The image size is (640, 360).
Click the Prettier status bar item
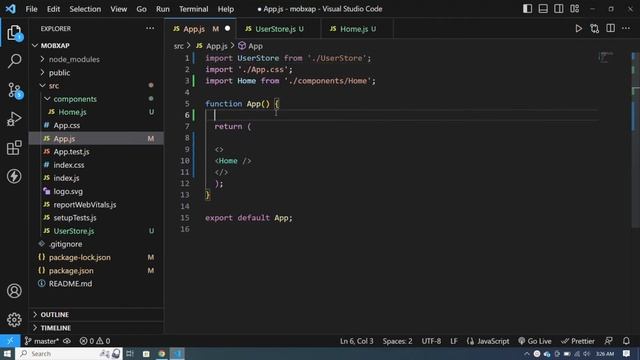(x=578, y=341)
